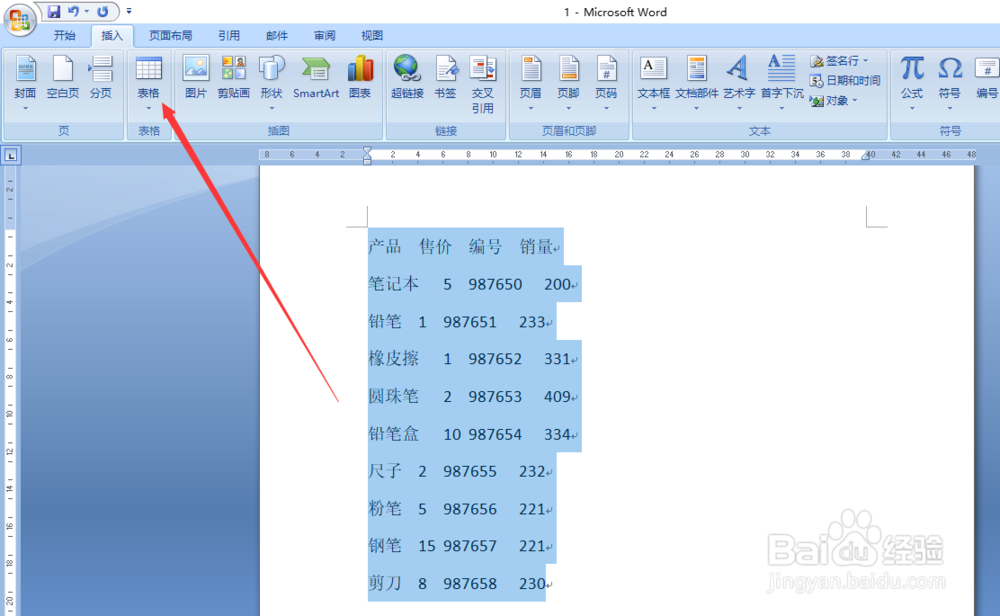The image size is (1000, 616).
Task: Click the tab stop selector on ruler
Action: coord(11,155)
